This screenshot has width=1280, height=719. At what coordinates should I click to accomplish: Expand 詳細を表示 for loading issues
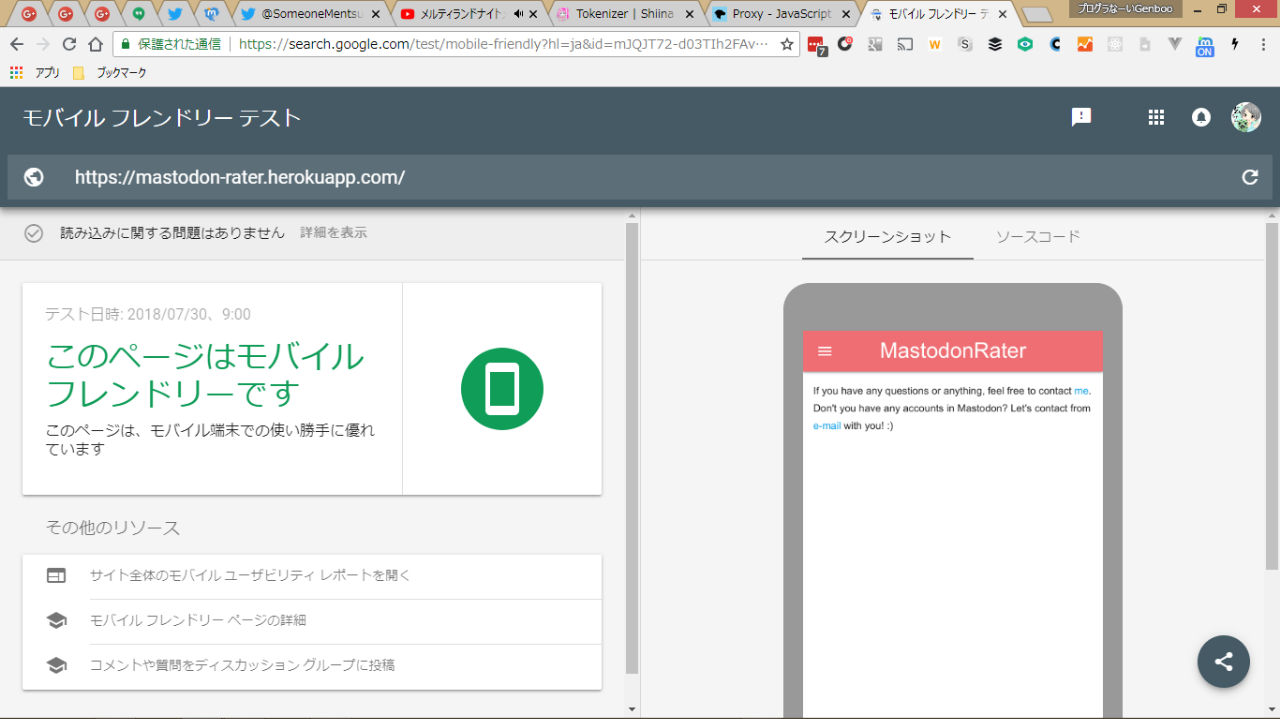(333, 232)
